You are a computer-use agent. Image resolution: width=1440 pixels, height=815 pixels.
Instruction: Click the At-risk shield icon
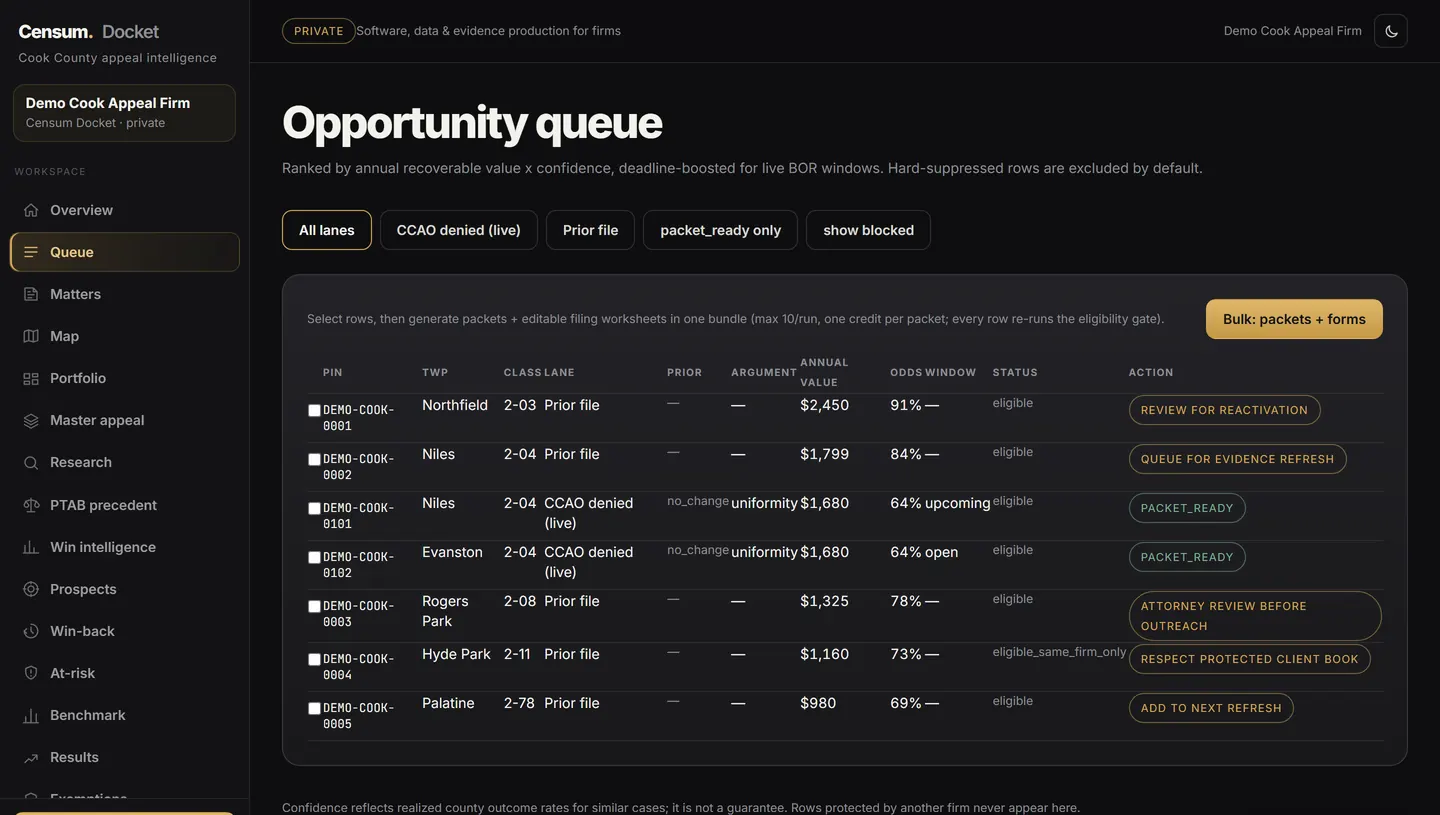click(31, 673)
